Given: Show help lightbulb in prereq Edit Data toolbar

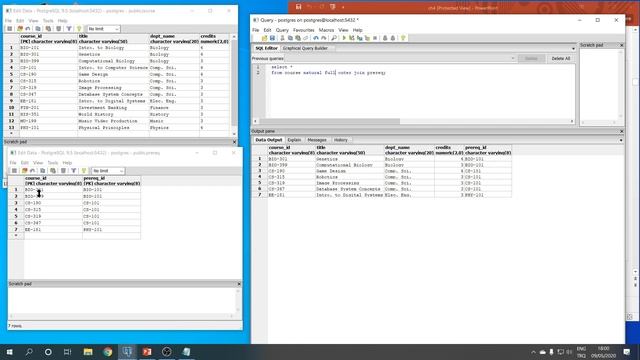Looking at the screenshot, I should coord(84,171).
